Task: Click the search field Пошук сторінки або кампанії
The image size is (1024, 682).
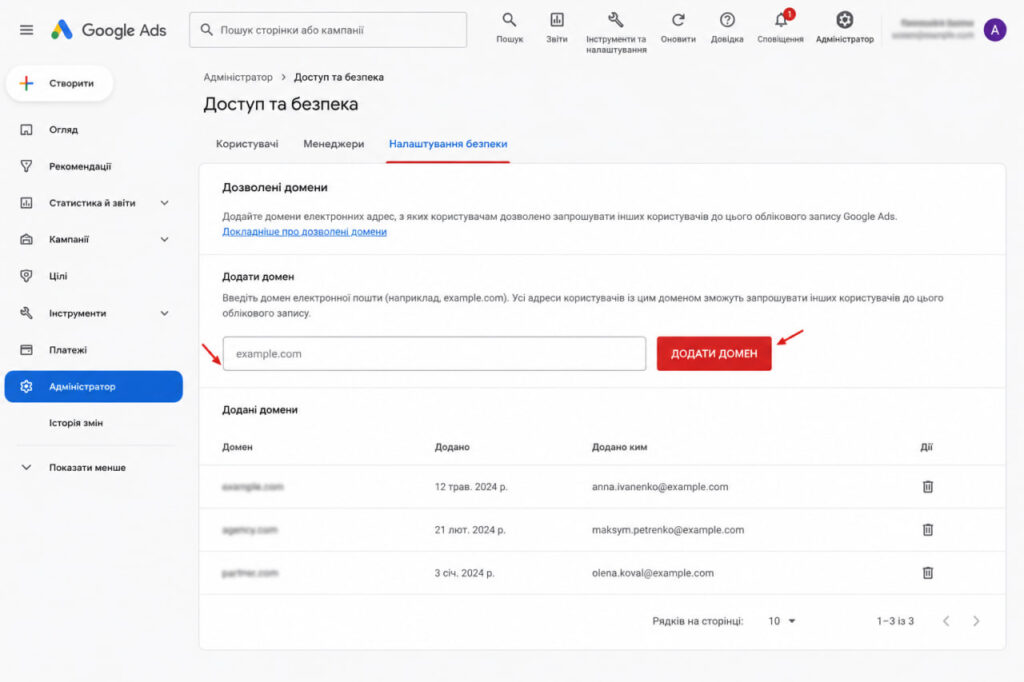Action: pos(328,30)
